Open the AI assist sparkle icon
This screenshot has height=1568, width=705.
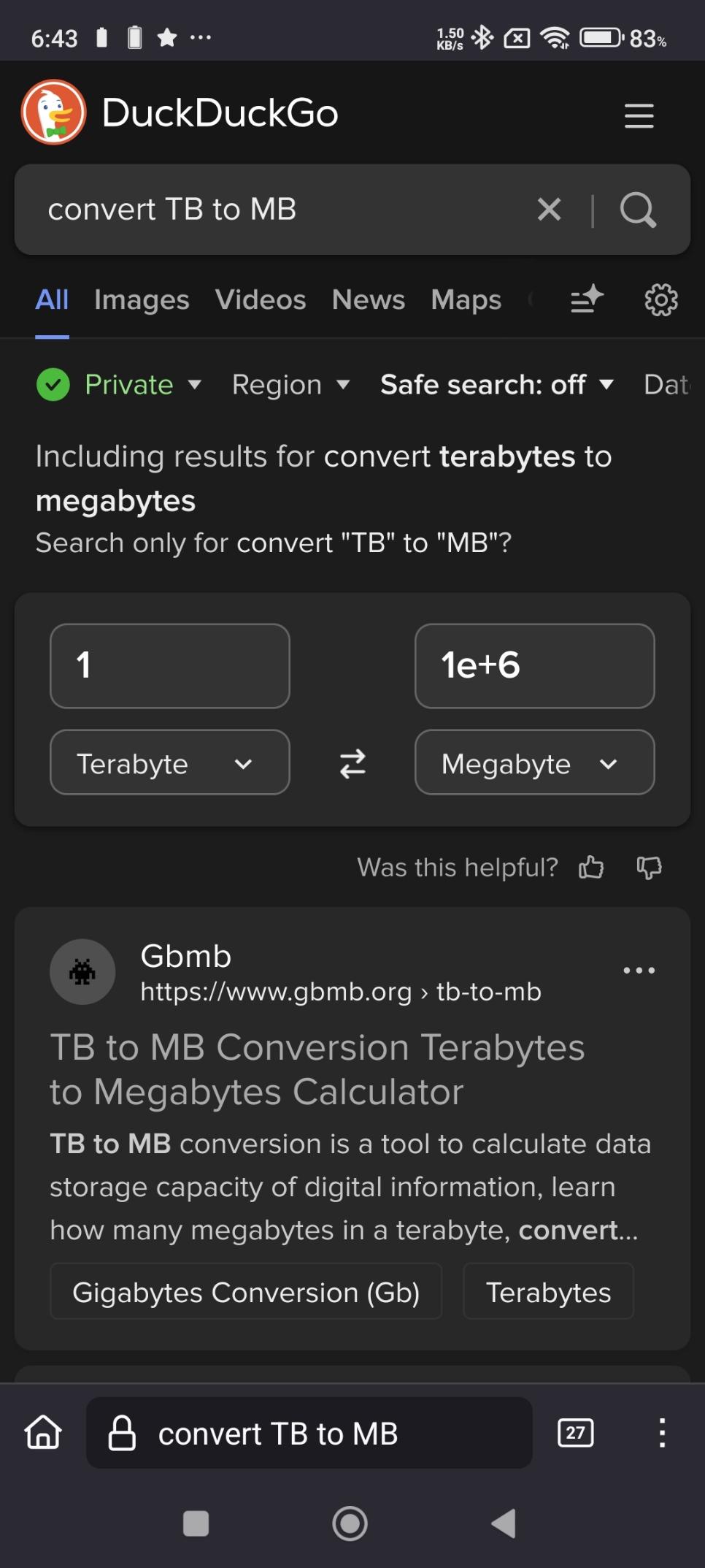point(587,299)
